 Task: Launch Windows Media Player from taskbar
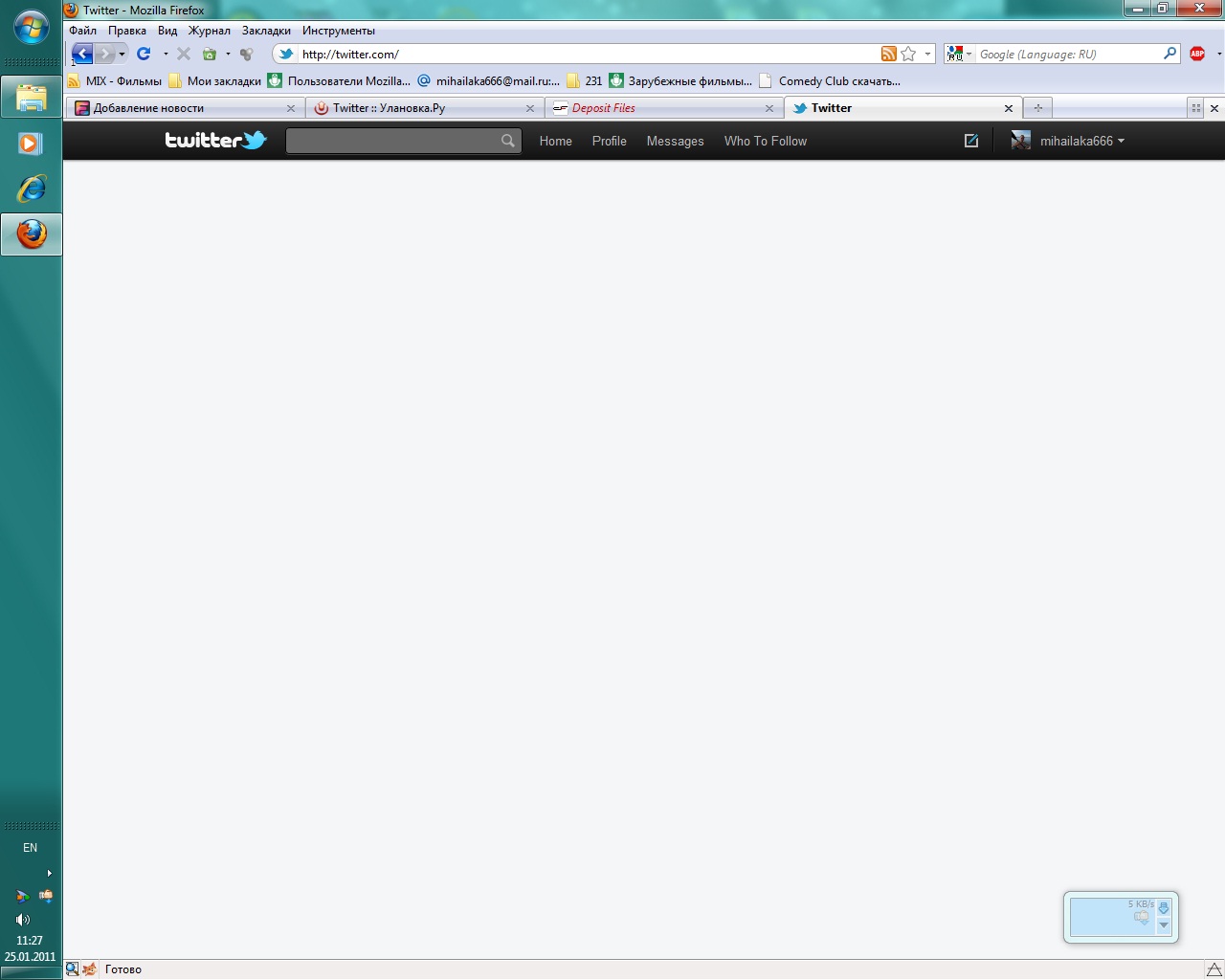(x=31, y=144)
